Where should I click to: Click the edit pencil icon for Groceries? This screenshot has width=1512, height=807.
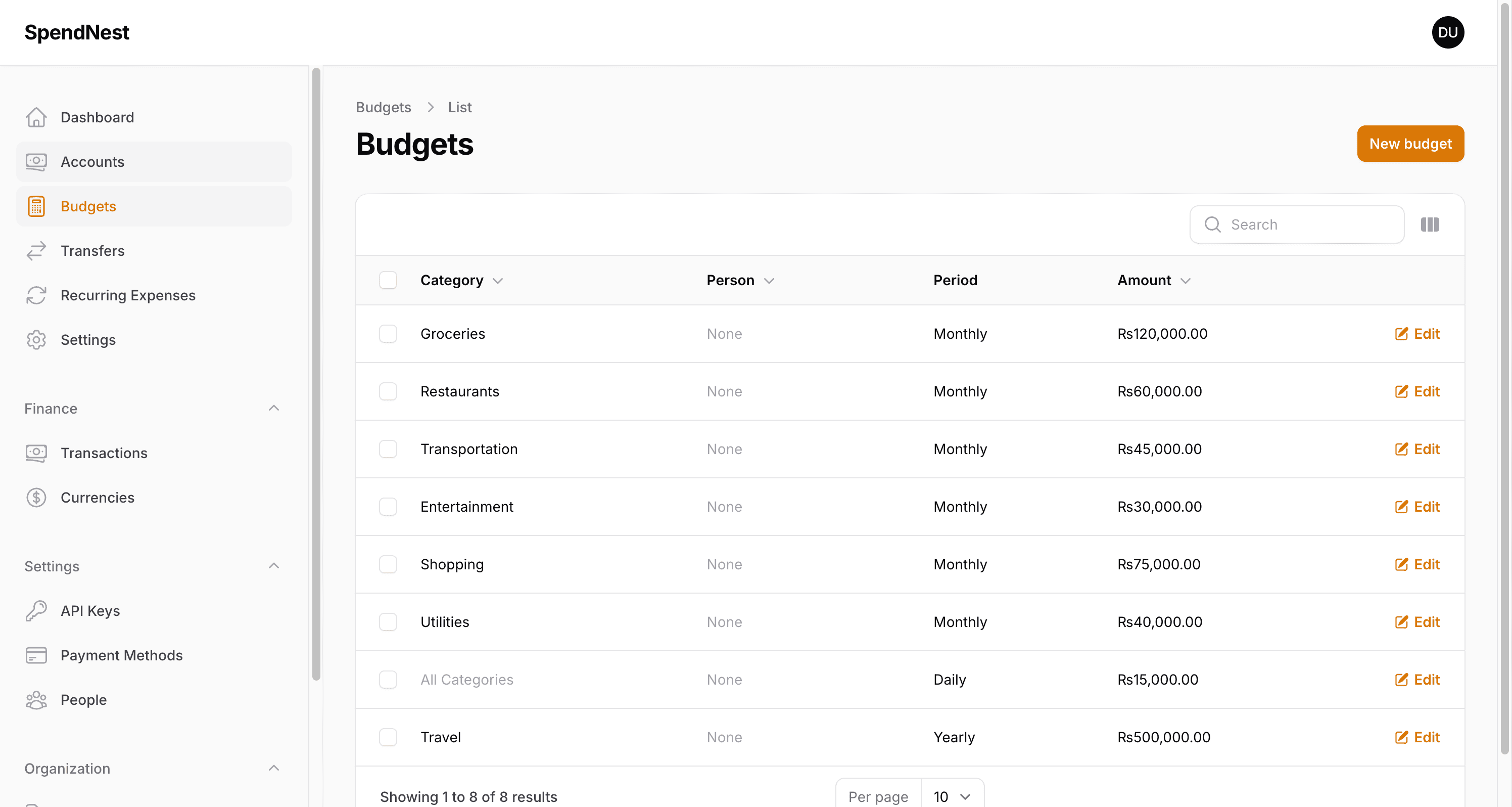(1401, 334)
